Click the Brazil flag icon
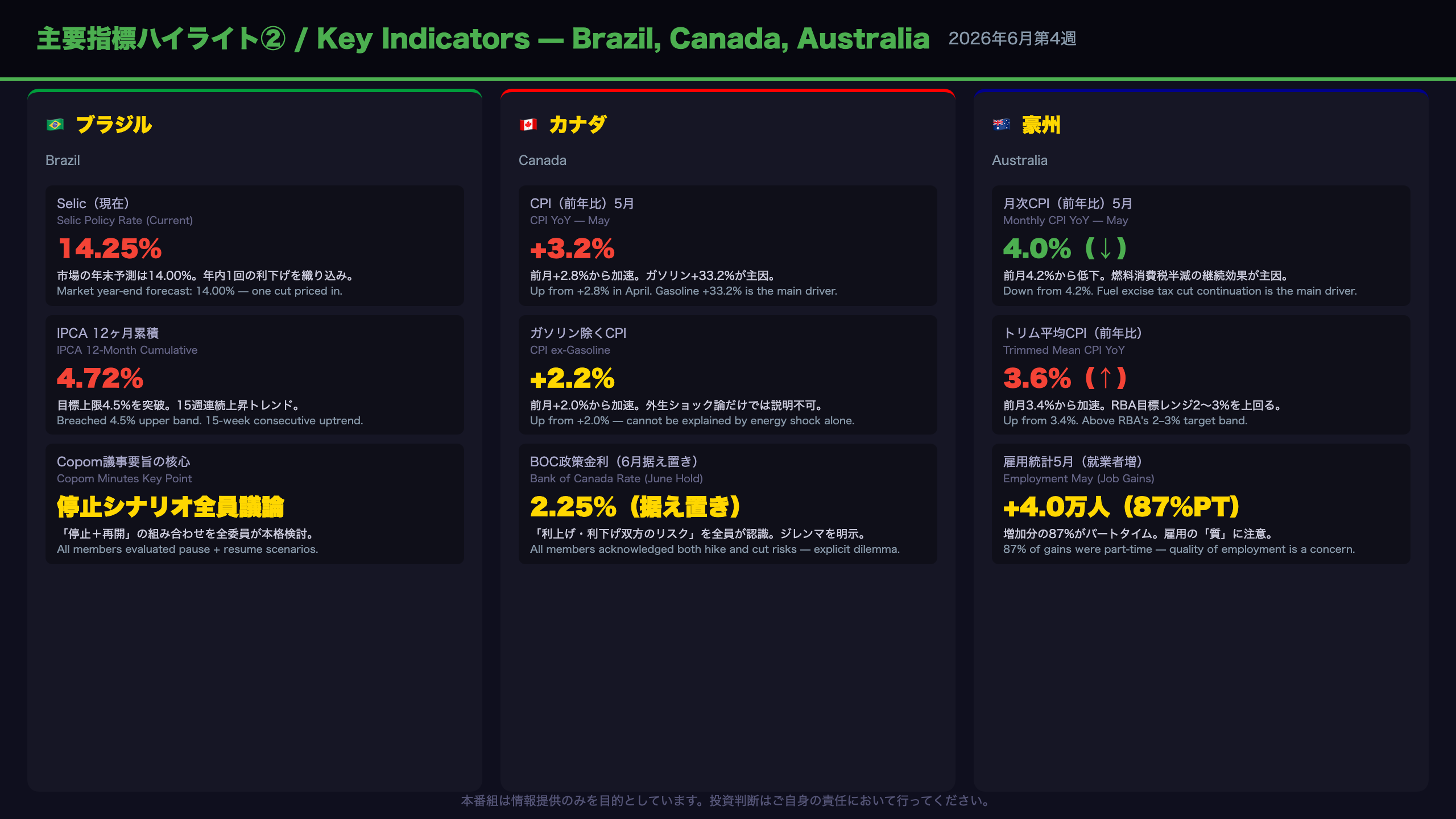This screenshot has width=1456, height=819. tap(55, 125)
